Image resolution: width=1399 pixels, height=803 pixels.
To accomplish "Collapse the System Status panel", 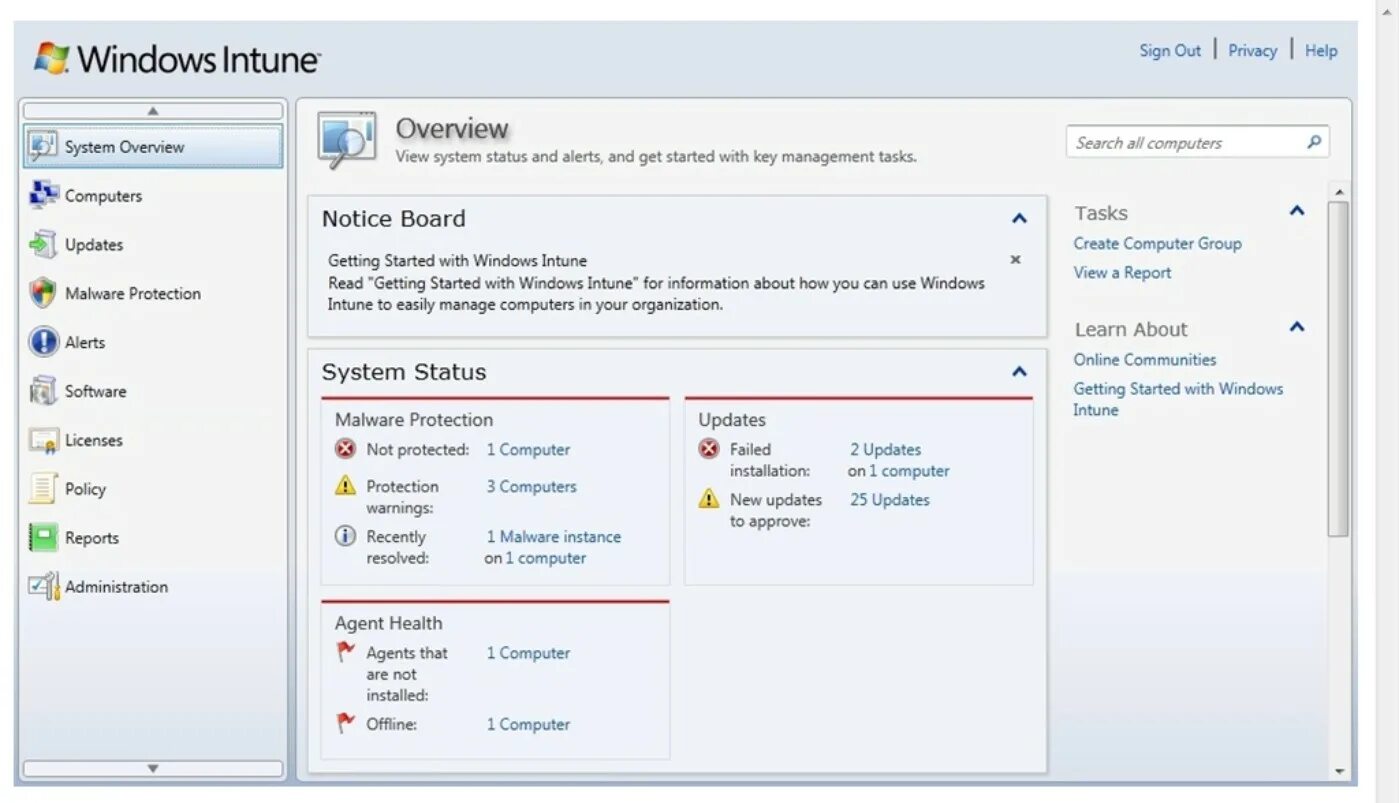I will 1019,371.
